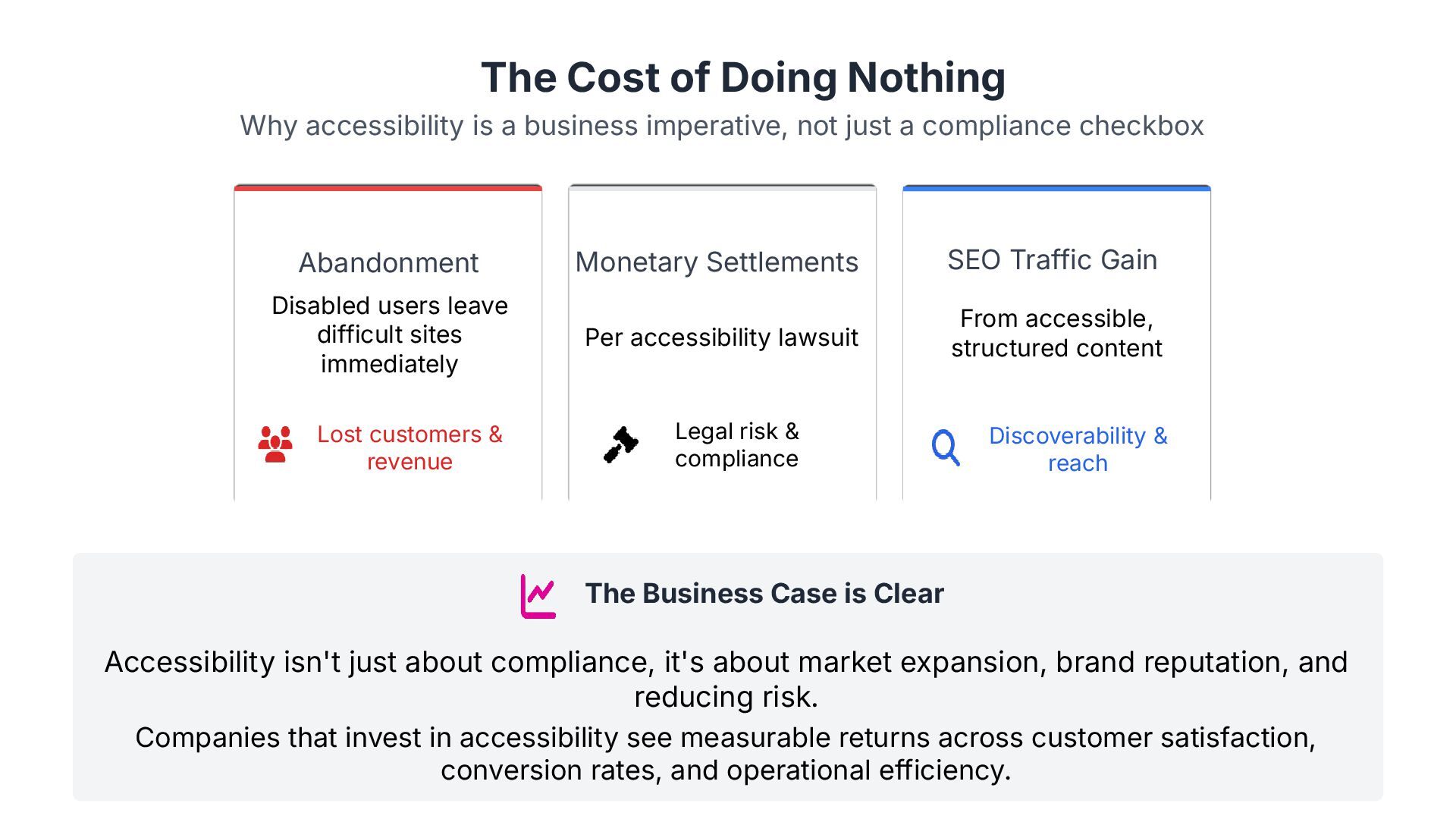The height and width of the screenshot is (819, 1456).
Task: Click the red people group icon
Action: click(275, 444)
